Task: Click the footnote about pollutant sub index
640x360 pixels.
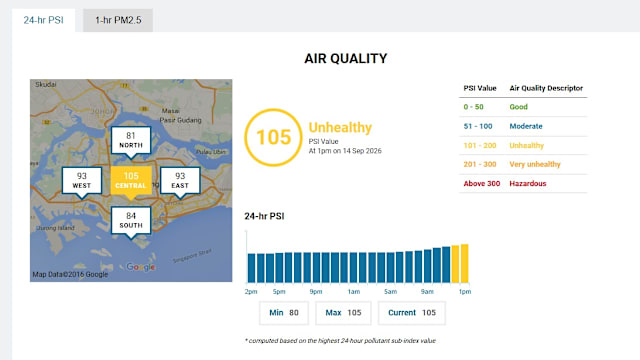Action: (340, 341)
